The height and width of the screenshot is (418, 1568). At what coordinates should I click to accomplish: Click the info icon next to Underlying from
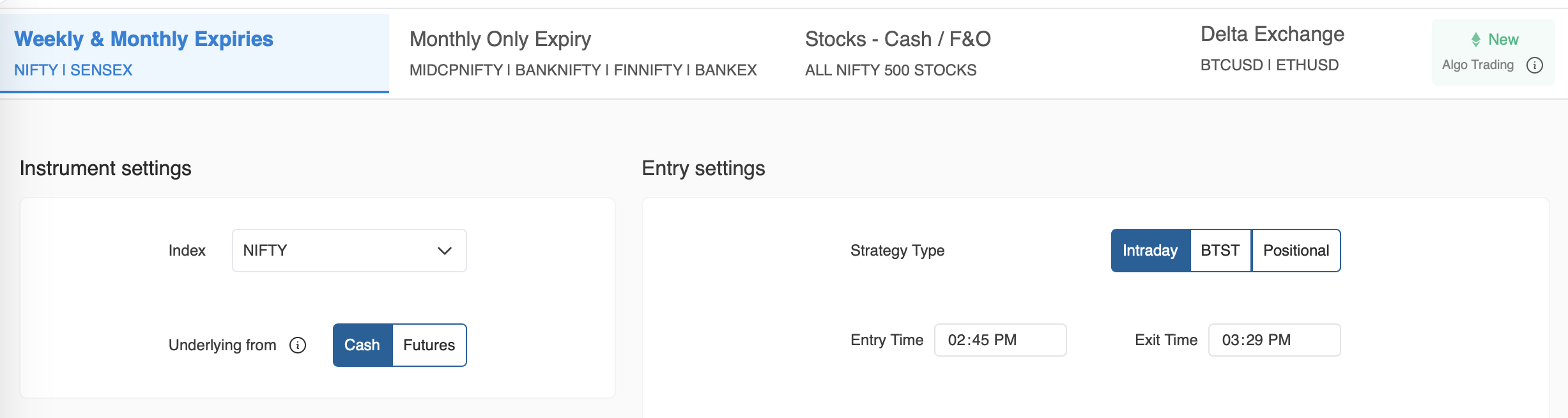(x=298, y=345)
